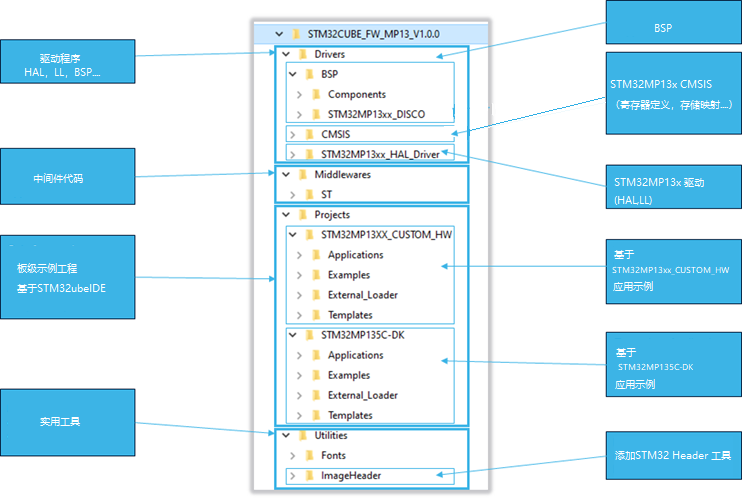
Task: Select the CMSIS folder label
Action: [336, 134]
